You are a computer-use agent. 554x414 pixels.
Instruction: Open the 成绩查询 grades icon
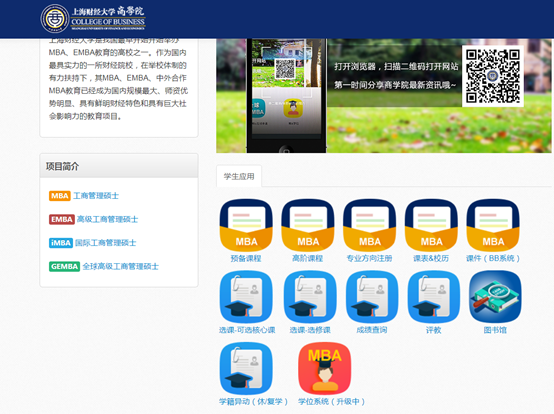click(372, 297)
